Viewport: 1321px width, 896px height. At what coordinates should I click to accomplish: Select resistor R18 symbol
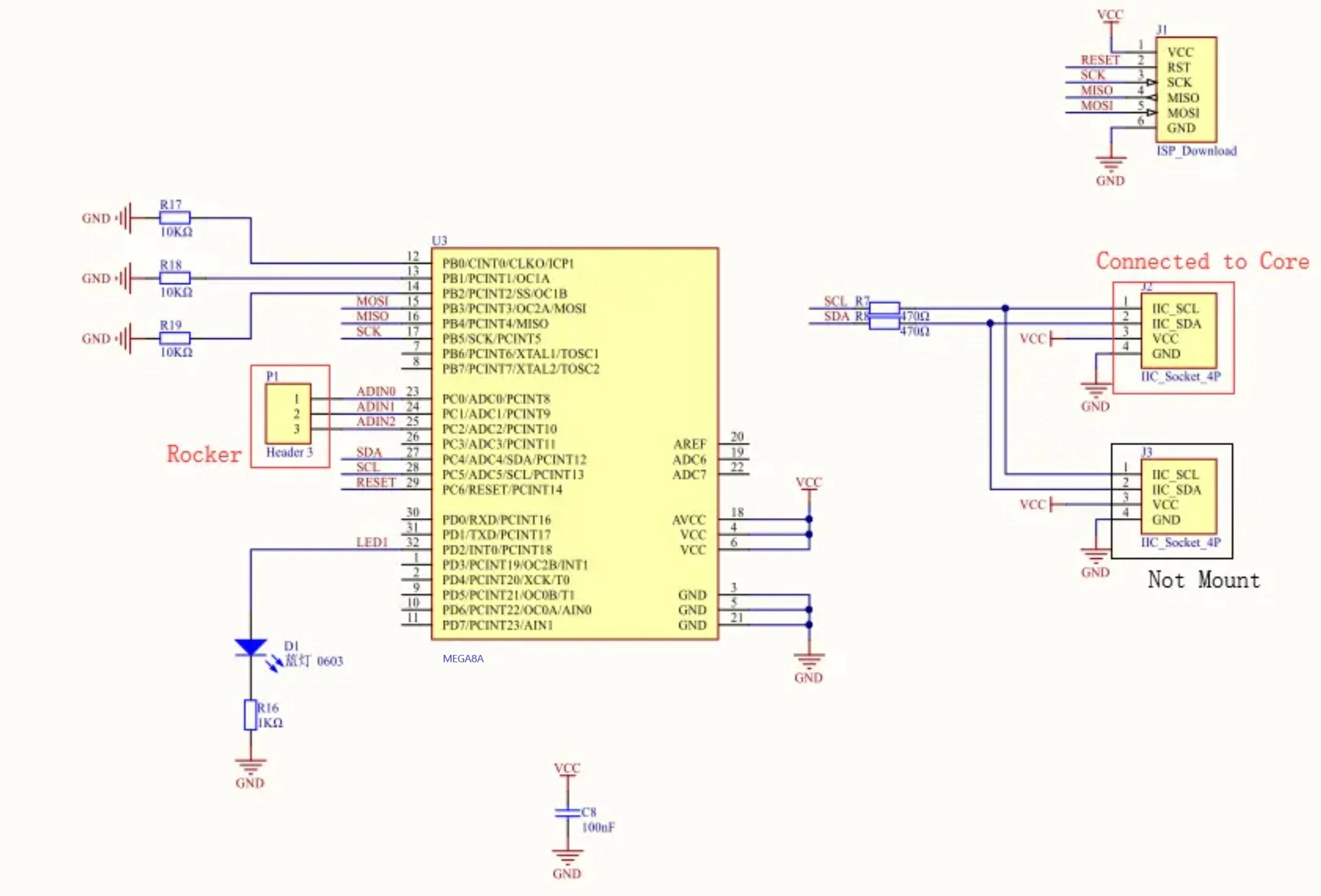pos(175,278)
